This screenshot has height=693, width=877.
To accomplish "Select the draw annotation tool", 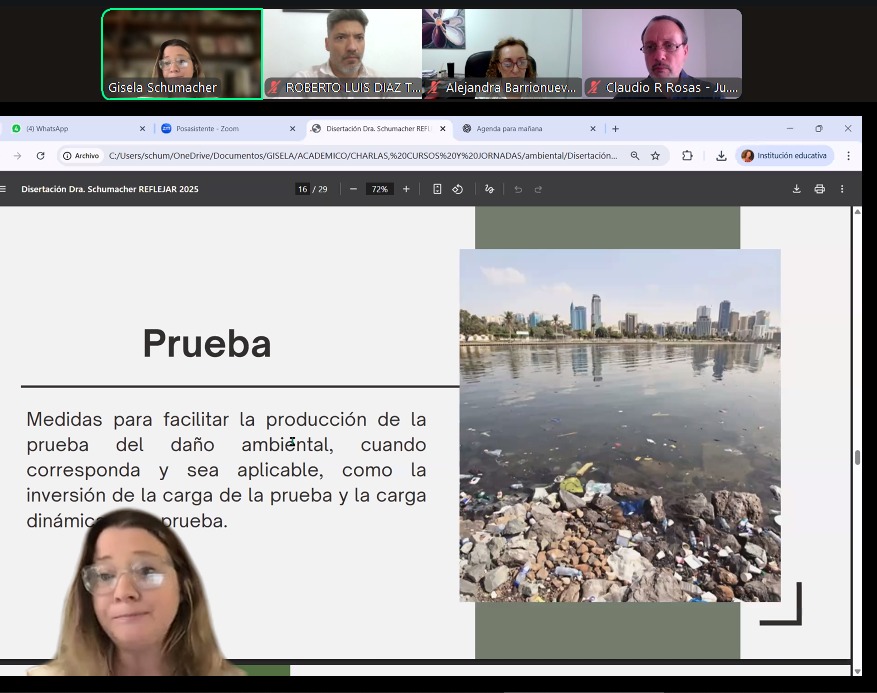I will point(489,189).
